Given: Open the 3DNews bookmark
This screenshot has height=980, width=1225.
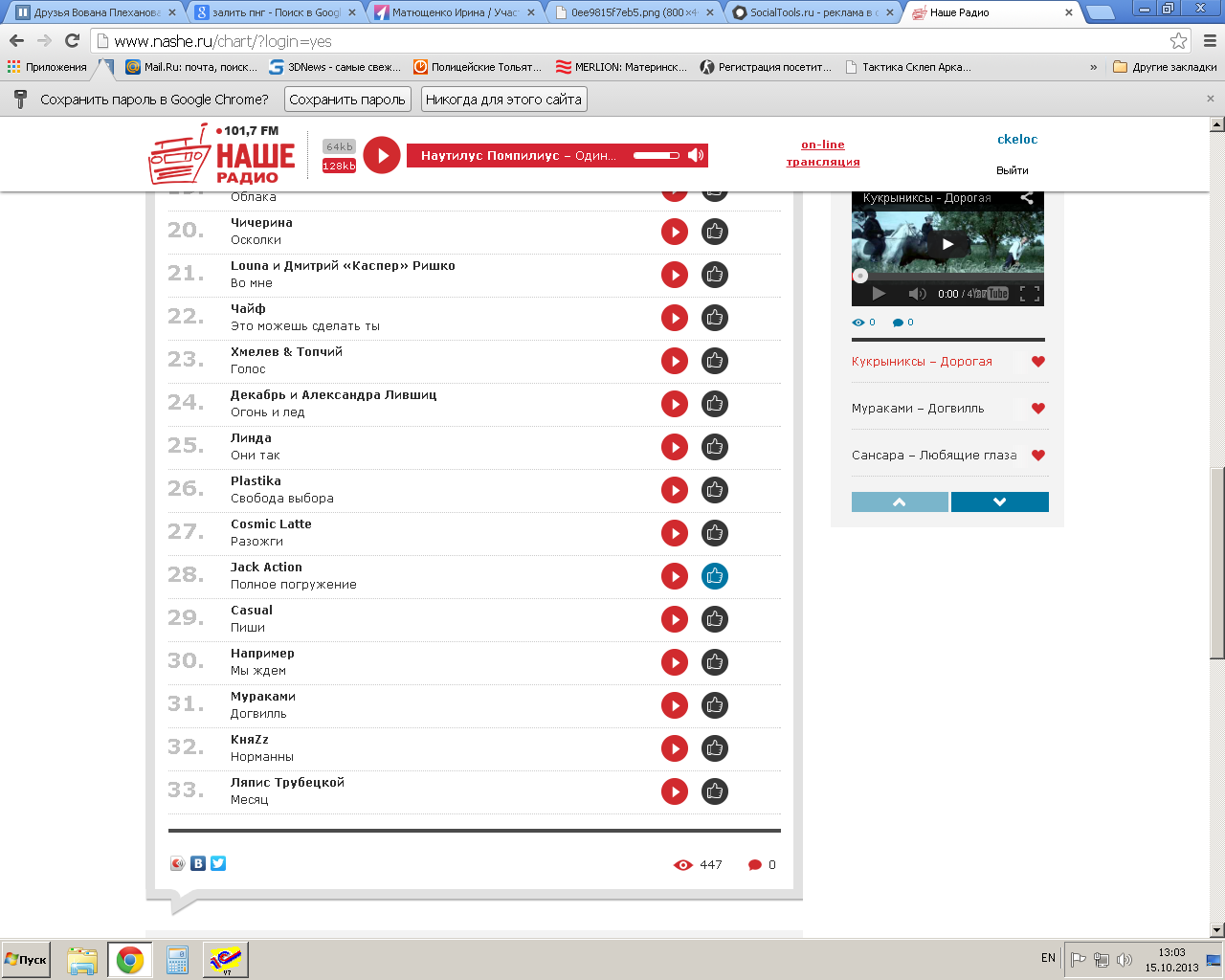Looking at the screenshot, I should click(335, 67).
